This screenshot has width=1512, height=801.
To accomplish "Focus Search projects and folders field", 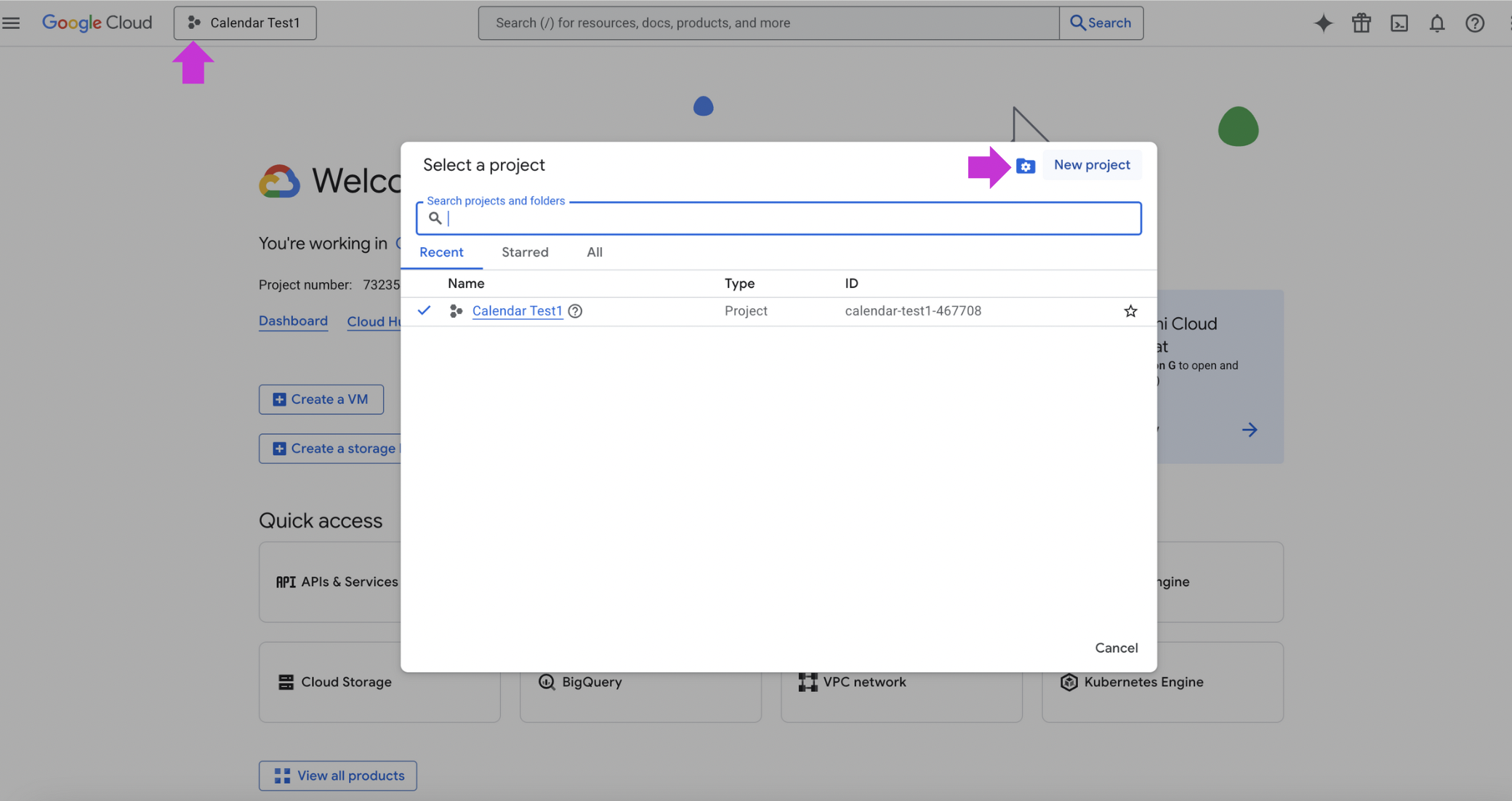I will [779, 218].
